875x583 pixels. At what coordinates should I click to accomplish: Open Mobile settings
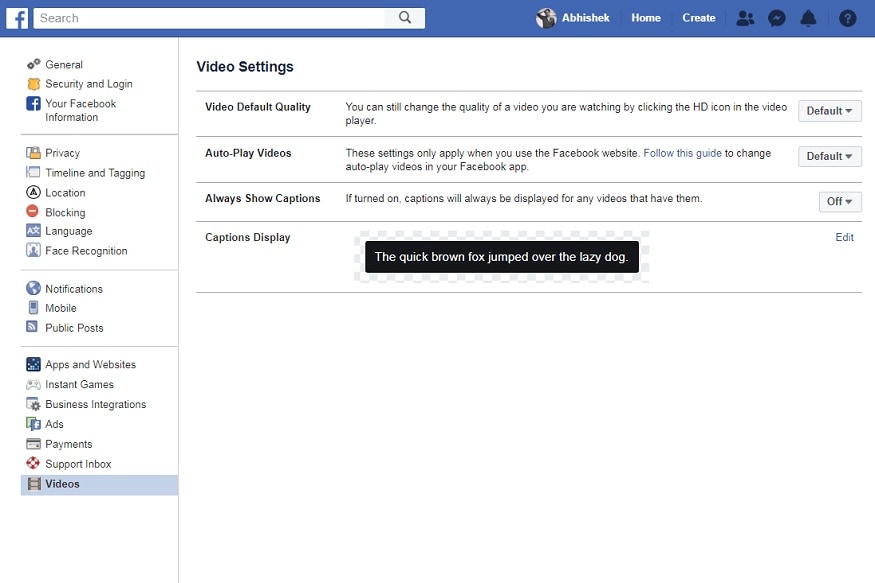point(61,308)
